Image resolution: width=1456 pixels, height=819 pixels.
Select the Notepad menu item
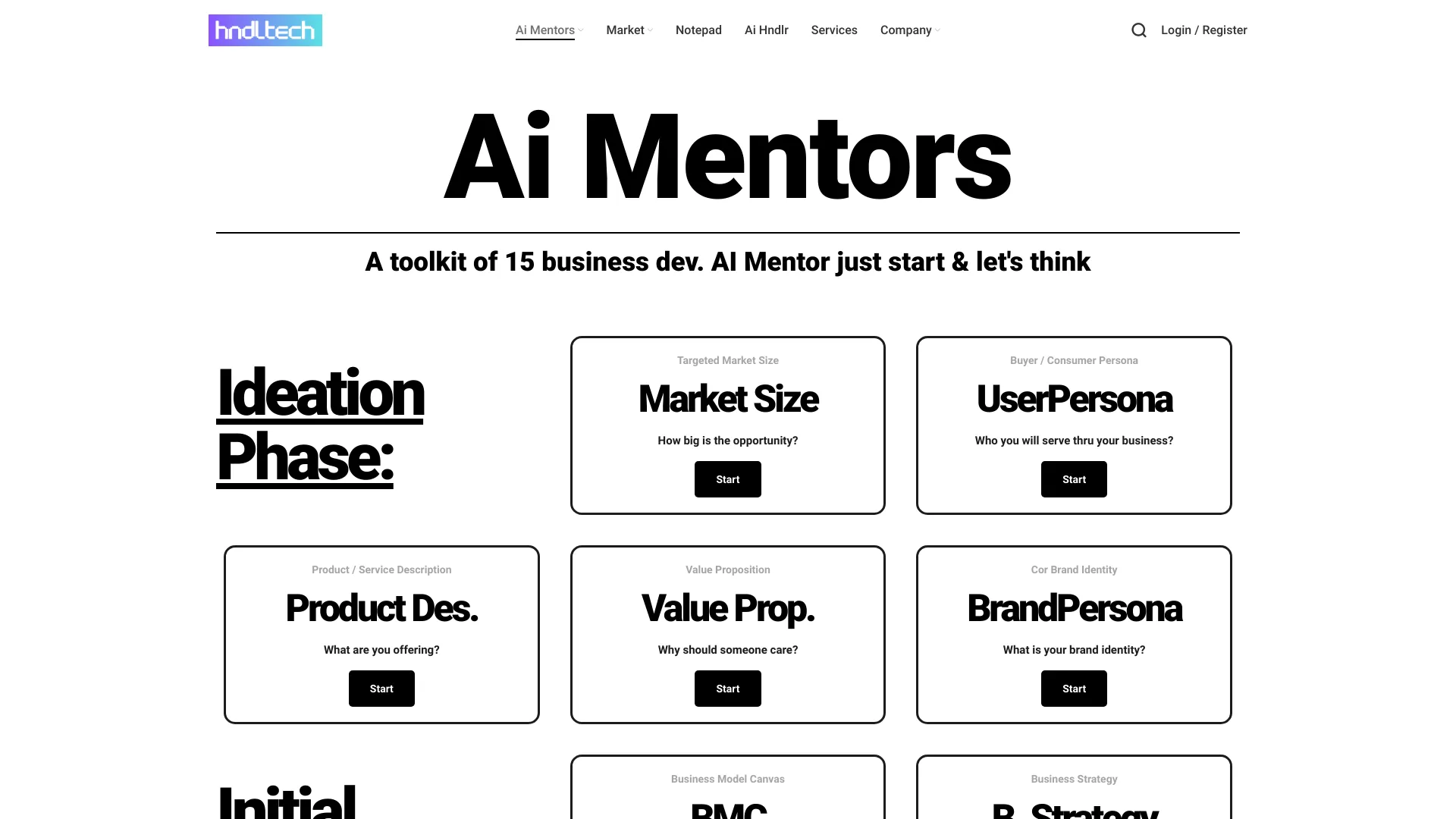point(698,30)
